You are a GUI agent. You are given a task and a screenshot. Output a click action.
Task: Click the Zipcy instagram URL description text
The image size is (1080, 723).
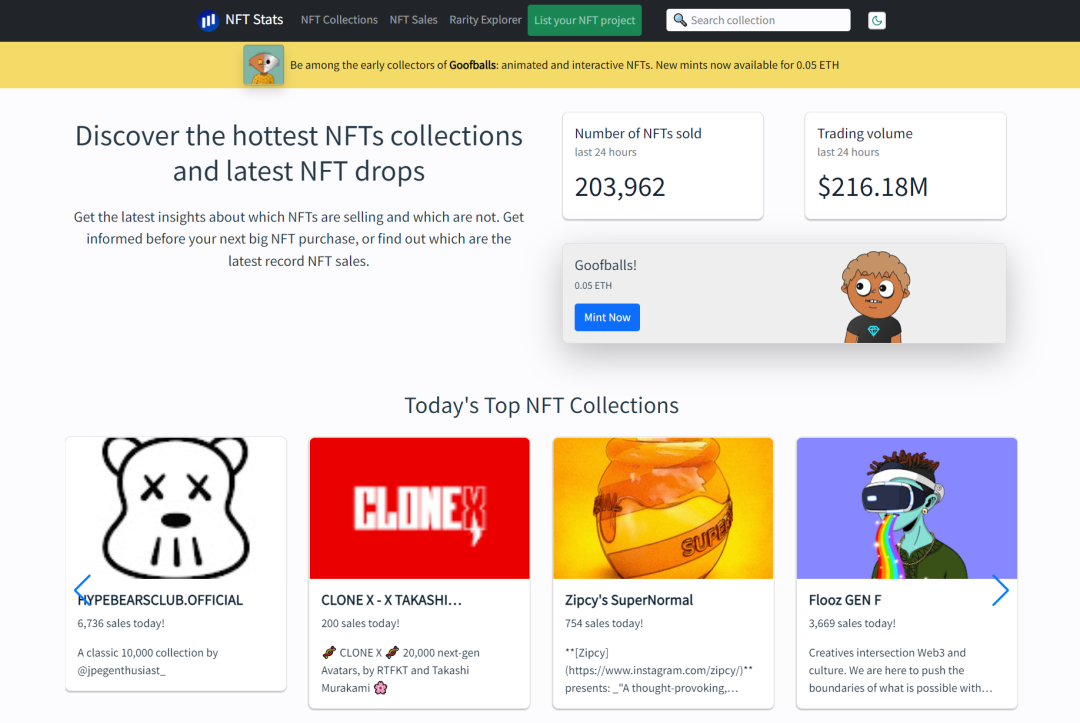tap(659, 671)
